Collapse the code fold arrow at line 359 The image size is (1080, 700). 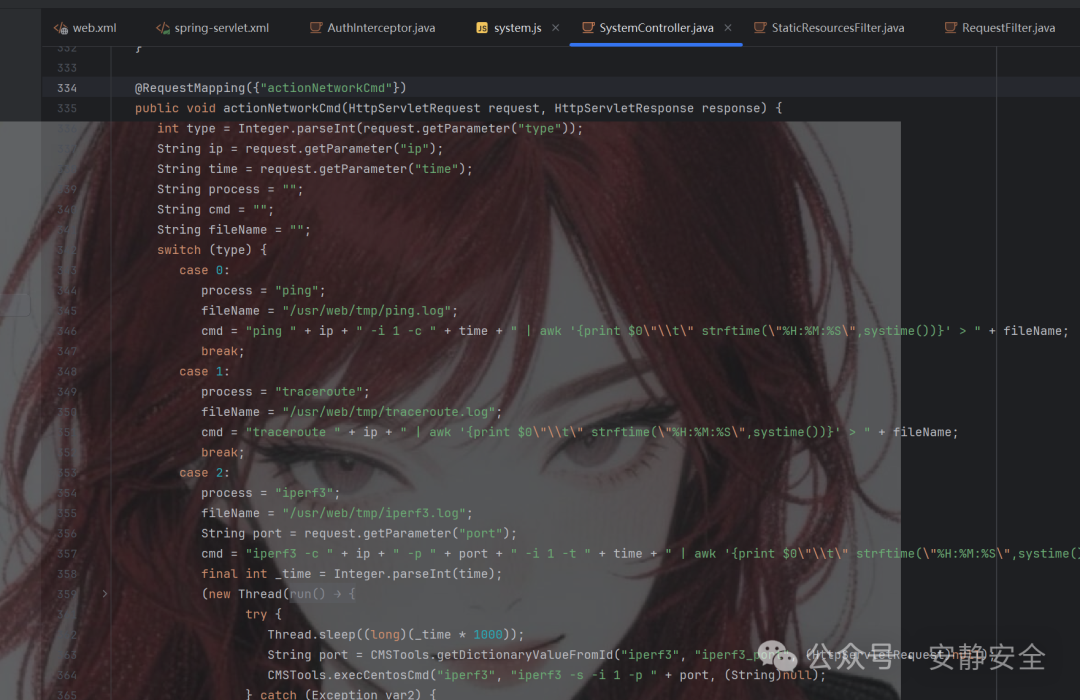tap(105, 593)
